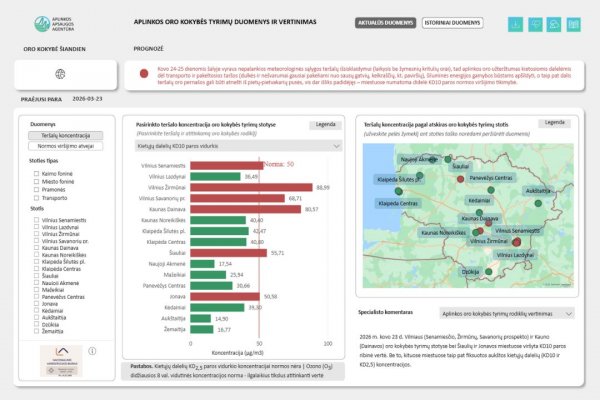Viewport: 600px width, 400px height.
Task: Select Teršalų koncentracija data option
Action: click(x=65, y=136)
